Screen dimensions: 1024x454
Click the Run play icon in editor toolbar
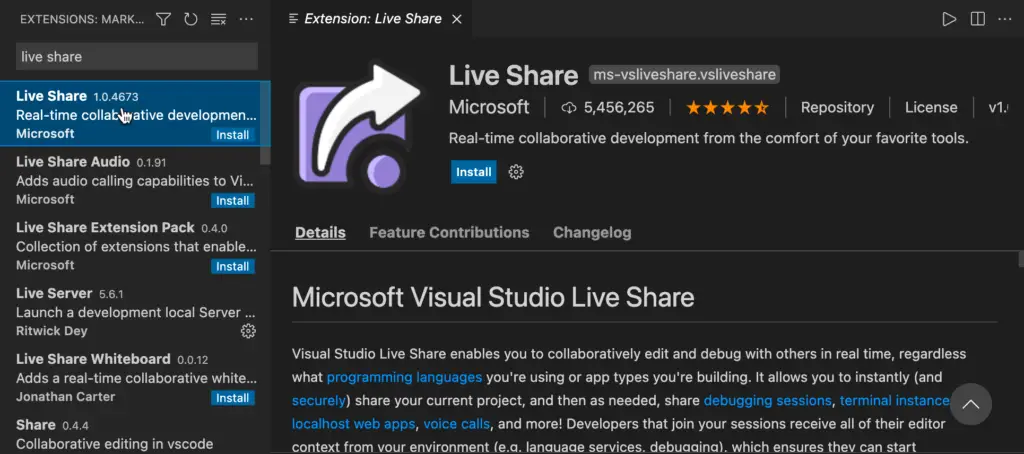[x=949, y=20]
